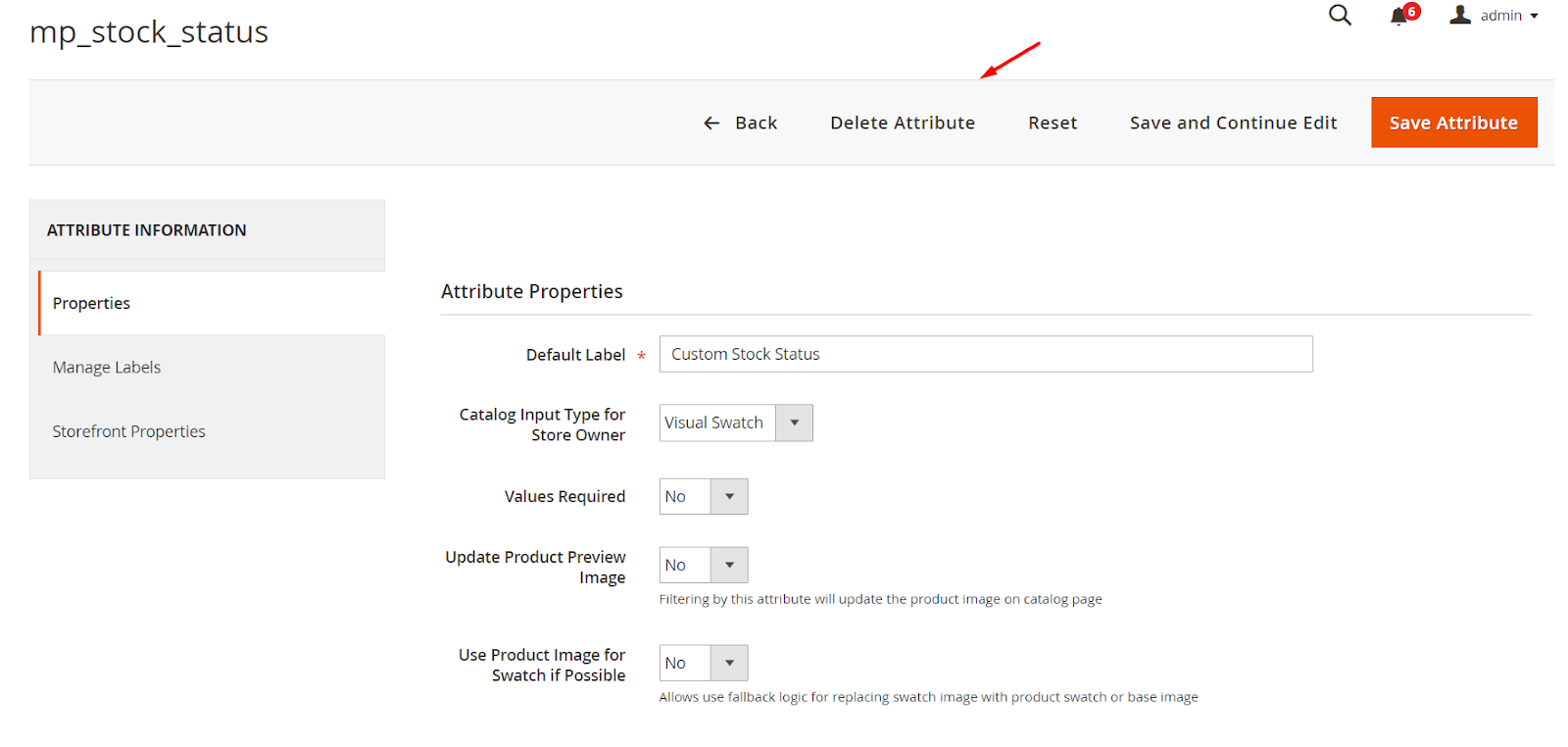Choose Save and Continue Edit
1568x747 pixels.
pyautogui.click(x=1232, y=123)
